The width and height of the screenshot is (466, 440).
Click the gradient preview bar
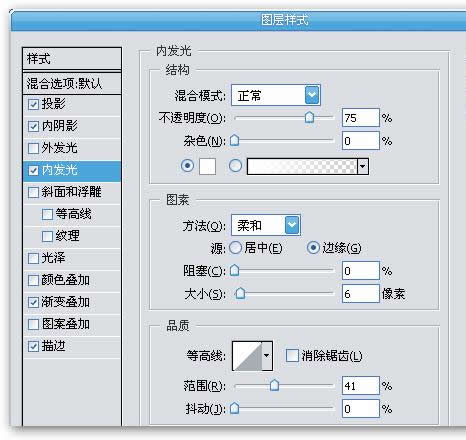tap(302, 166)
